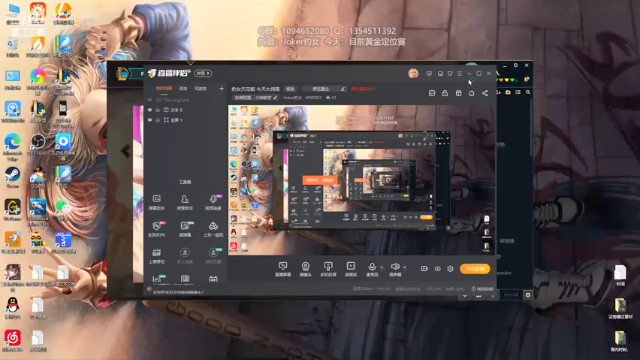Open settings gear beside the start live button
Screen dimensions: 640x360
pos(450,269)
